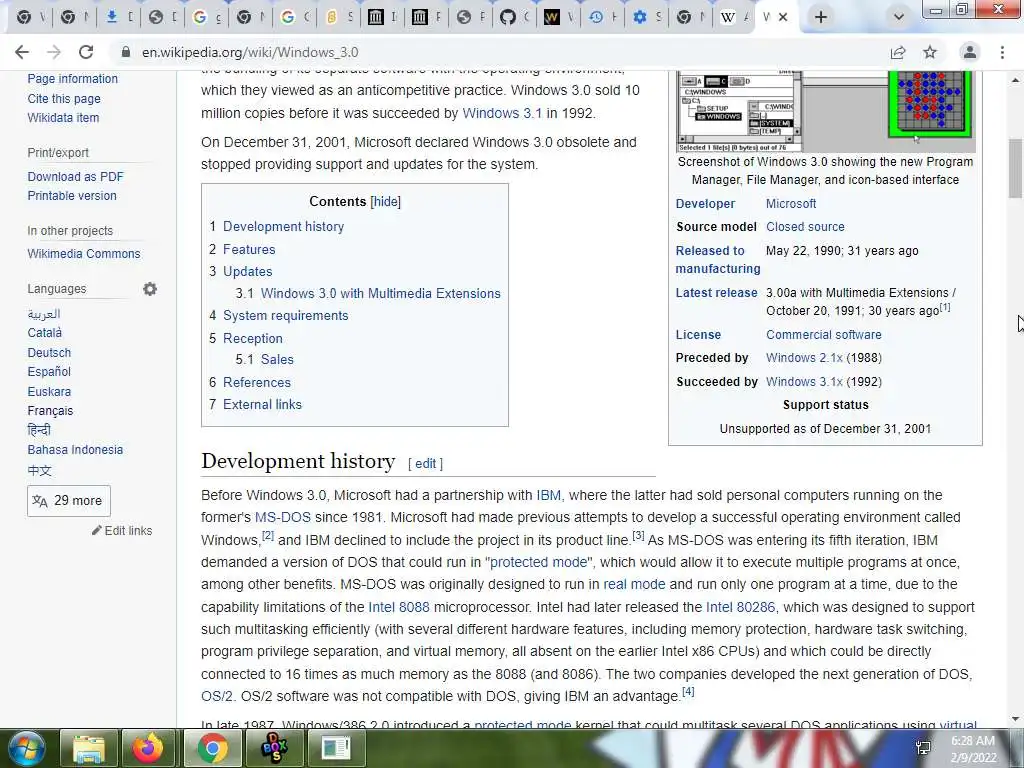Click the taskbar clock showing 6:28 AM
This screenshot has height=768, width=1024.
972,749
